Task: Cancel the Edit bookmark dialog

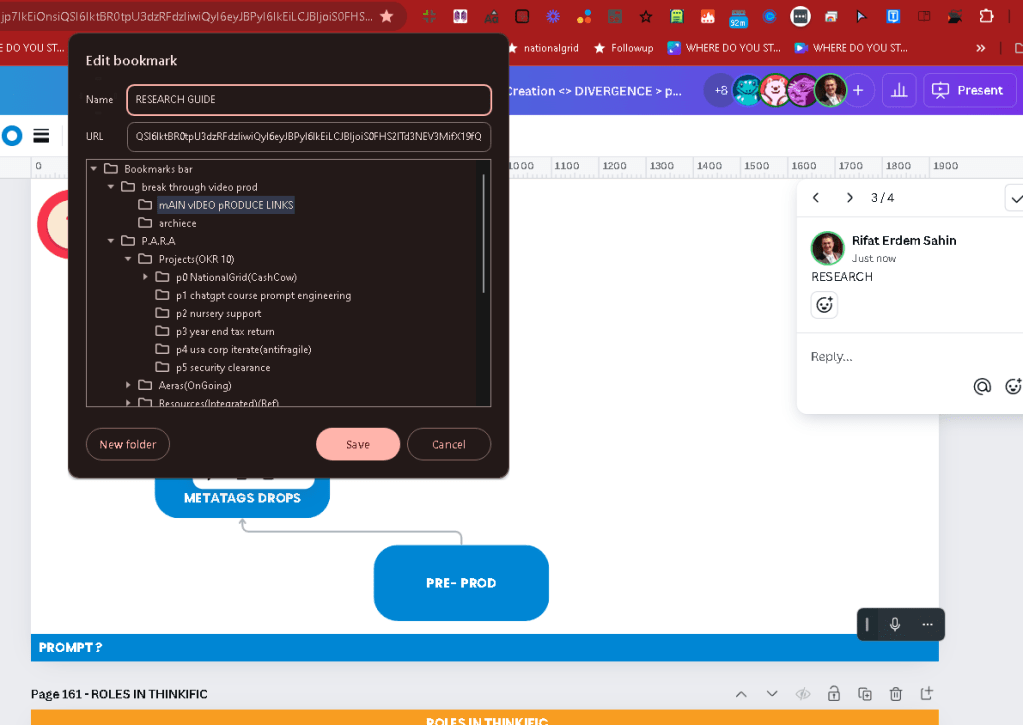Action: [x=449, y=444]
